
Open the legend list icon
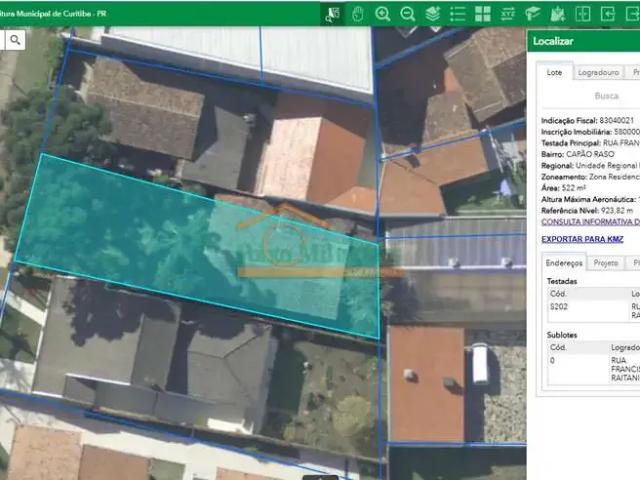tap(458, 14)
